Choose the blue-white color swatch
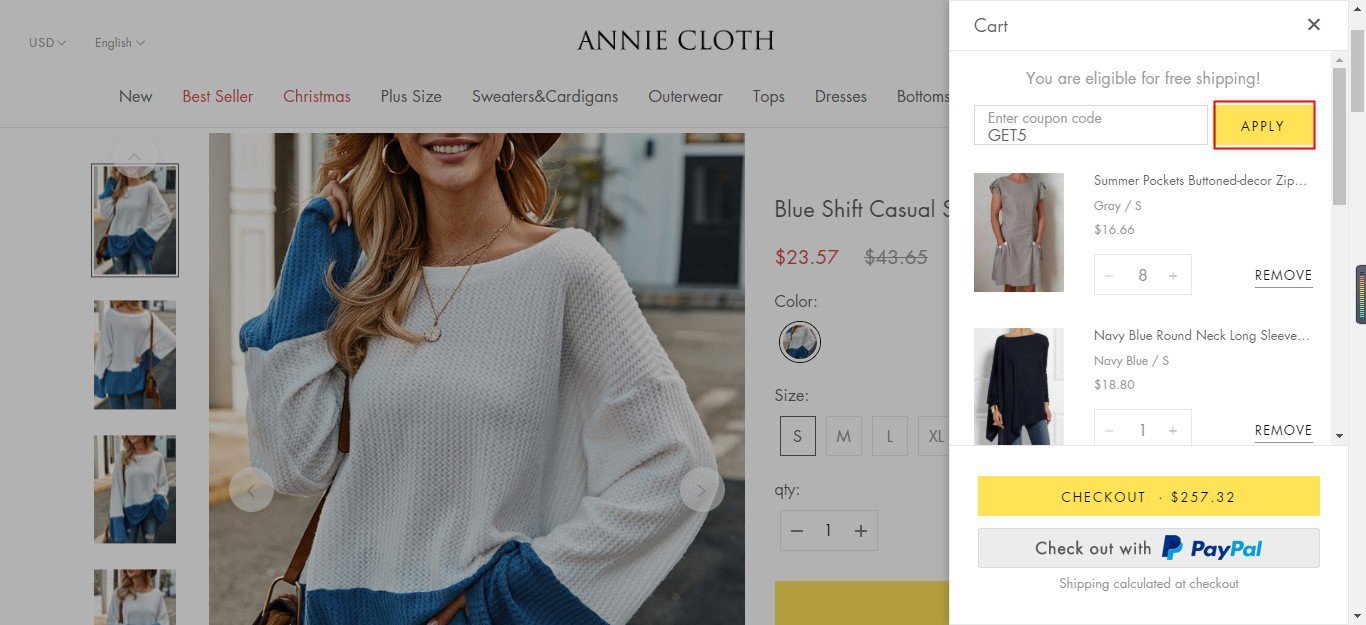This screenshot has height=625, width=1366. pyautogui.click(x=800, y=342)
